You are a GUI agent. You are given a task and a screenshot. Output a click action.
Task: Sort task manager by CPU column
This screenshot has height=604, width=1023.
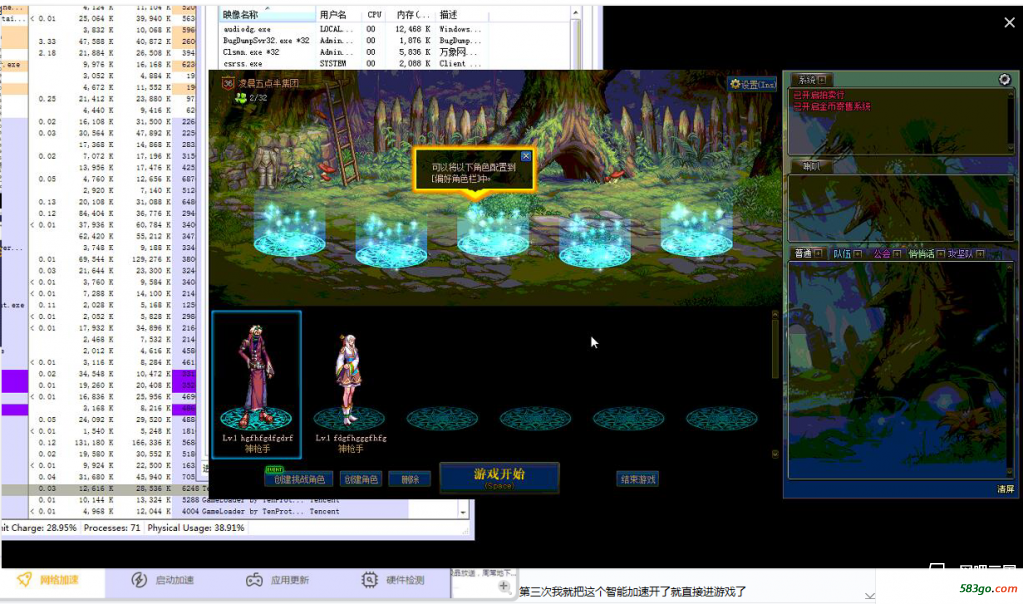374,14
